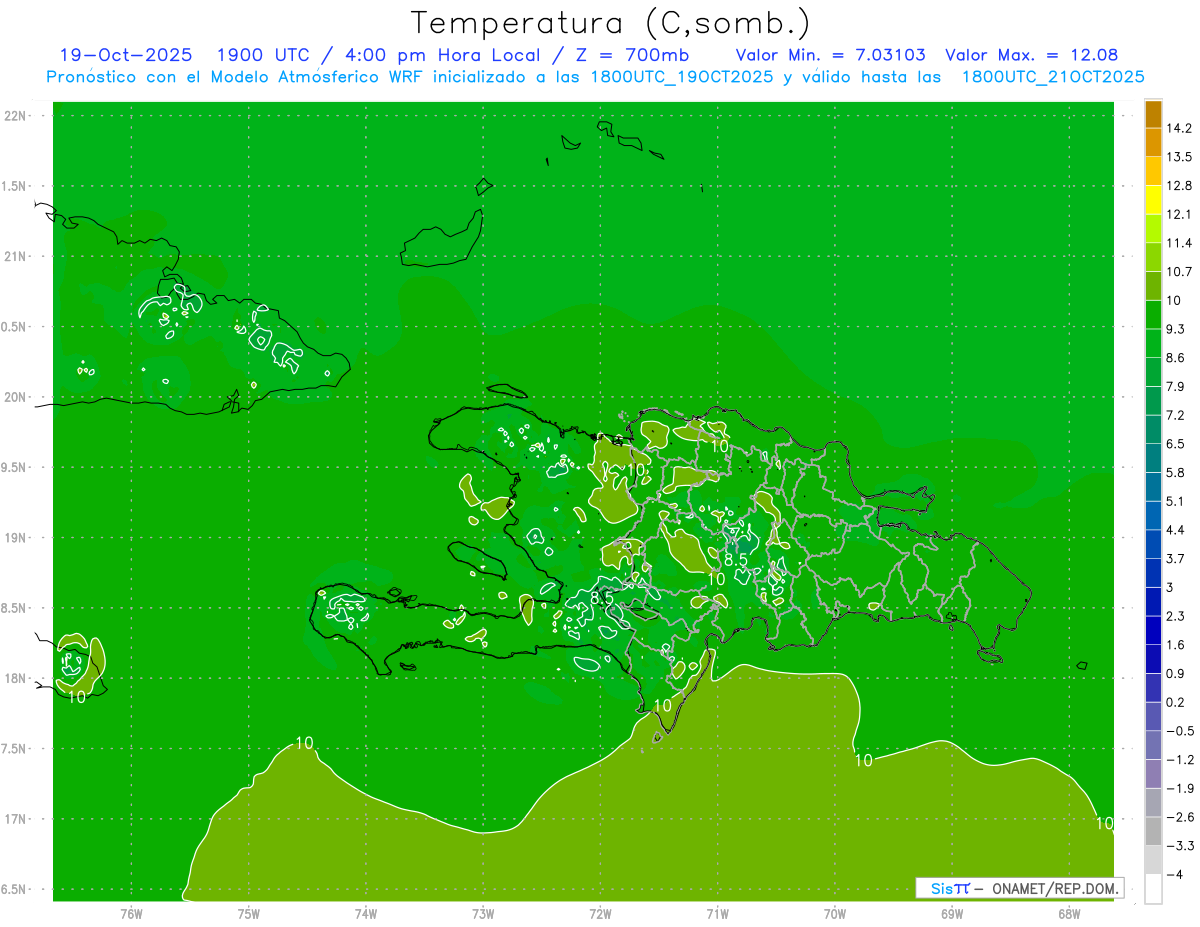Click the 72W longitude axis label

point(600,914)
